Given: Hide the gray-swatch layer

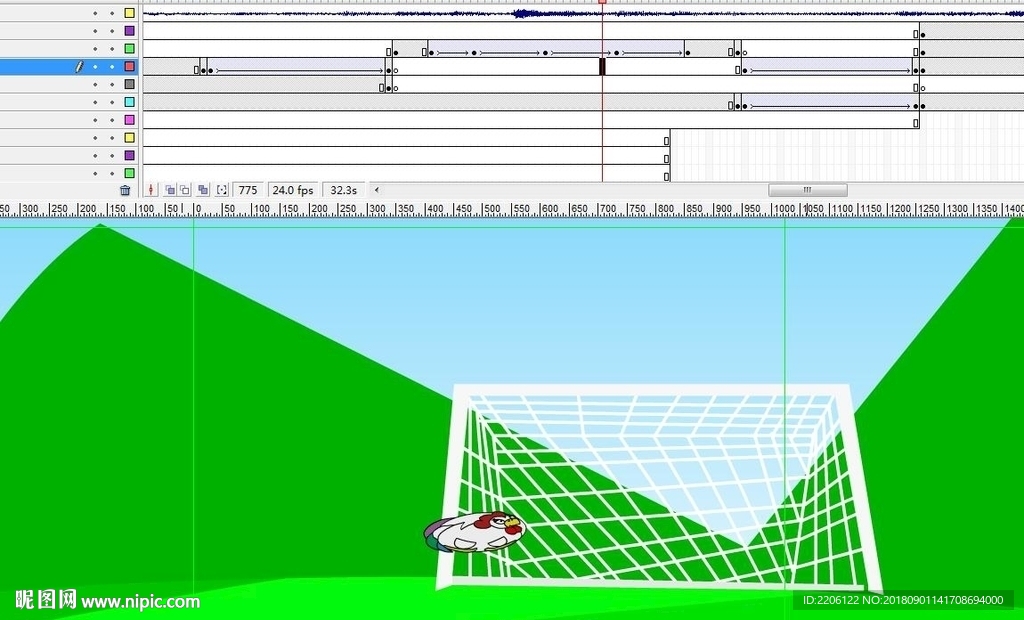Looking at the screenshot, I should click(95, 84).
